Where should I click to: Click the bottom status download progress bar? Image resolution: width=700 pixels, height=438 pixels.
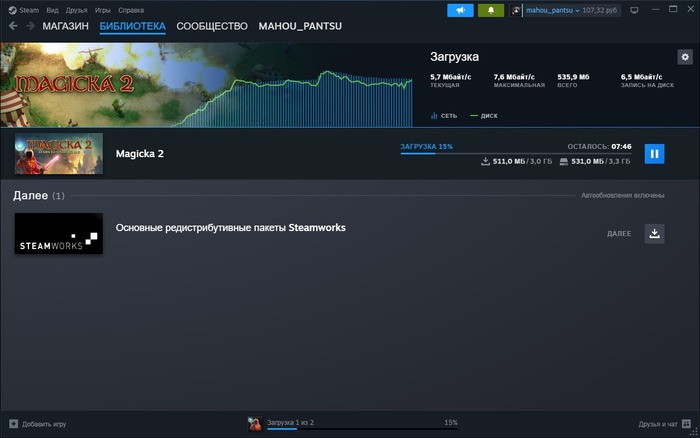(362, 429)
